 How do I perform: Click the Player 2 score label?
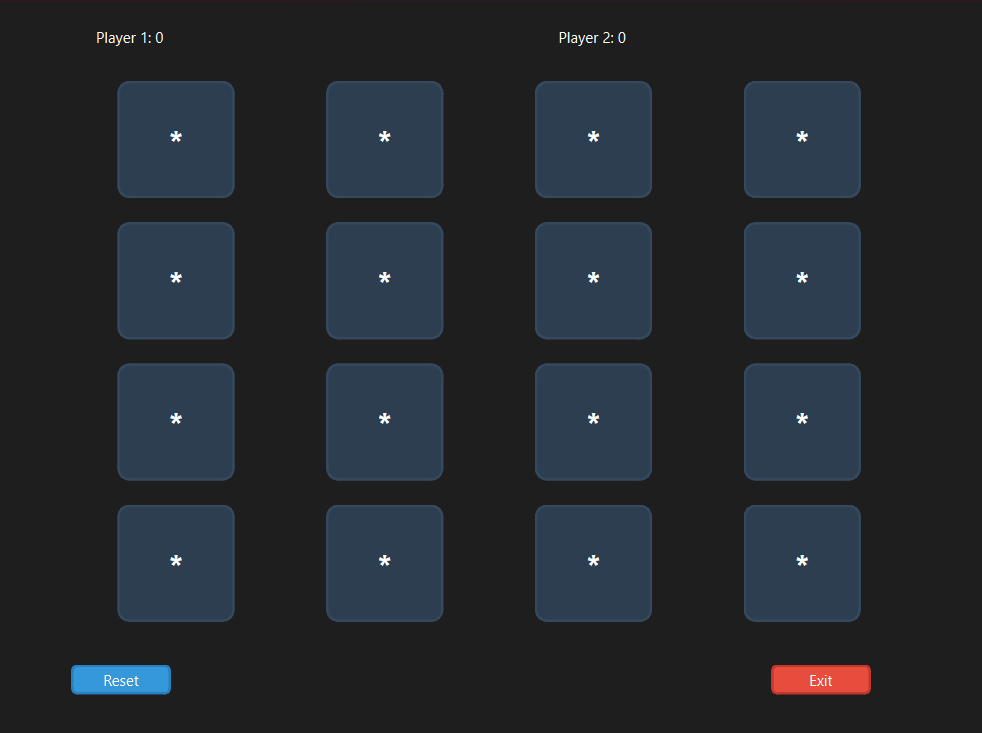[592, 38]
